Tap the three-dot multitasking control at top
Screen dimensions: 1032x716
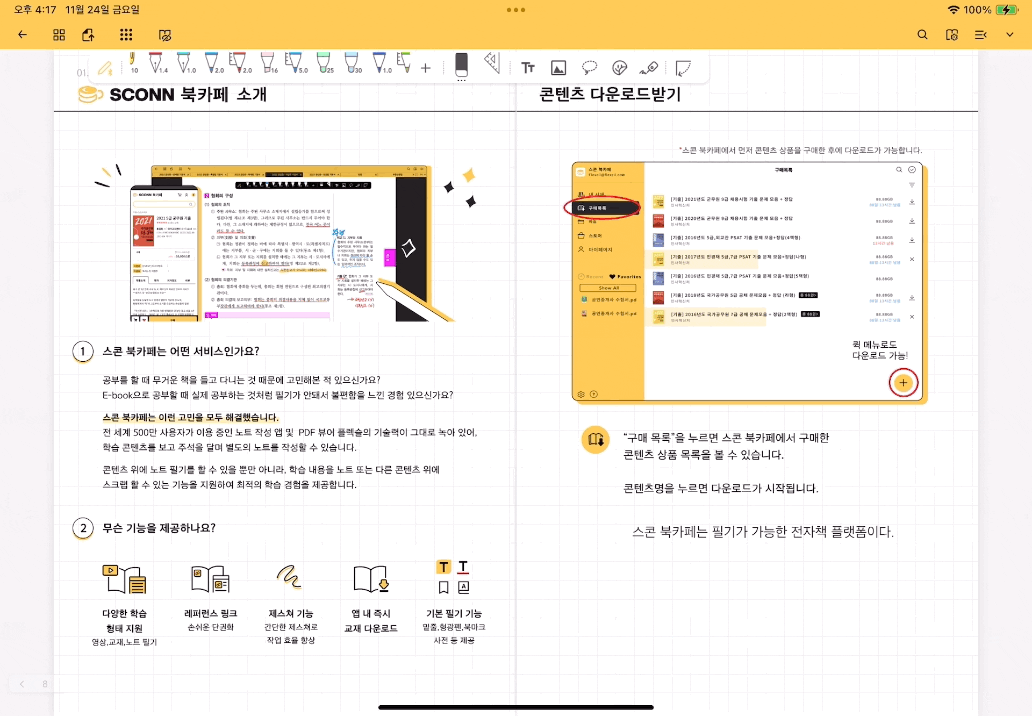click(516, 10)
